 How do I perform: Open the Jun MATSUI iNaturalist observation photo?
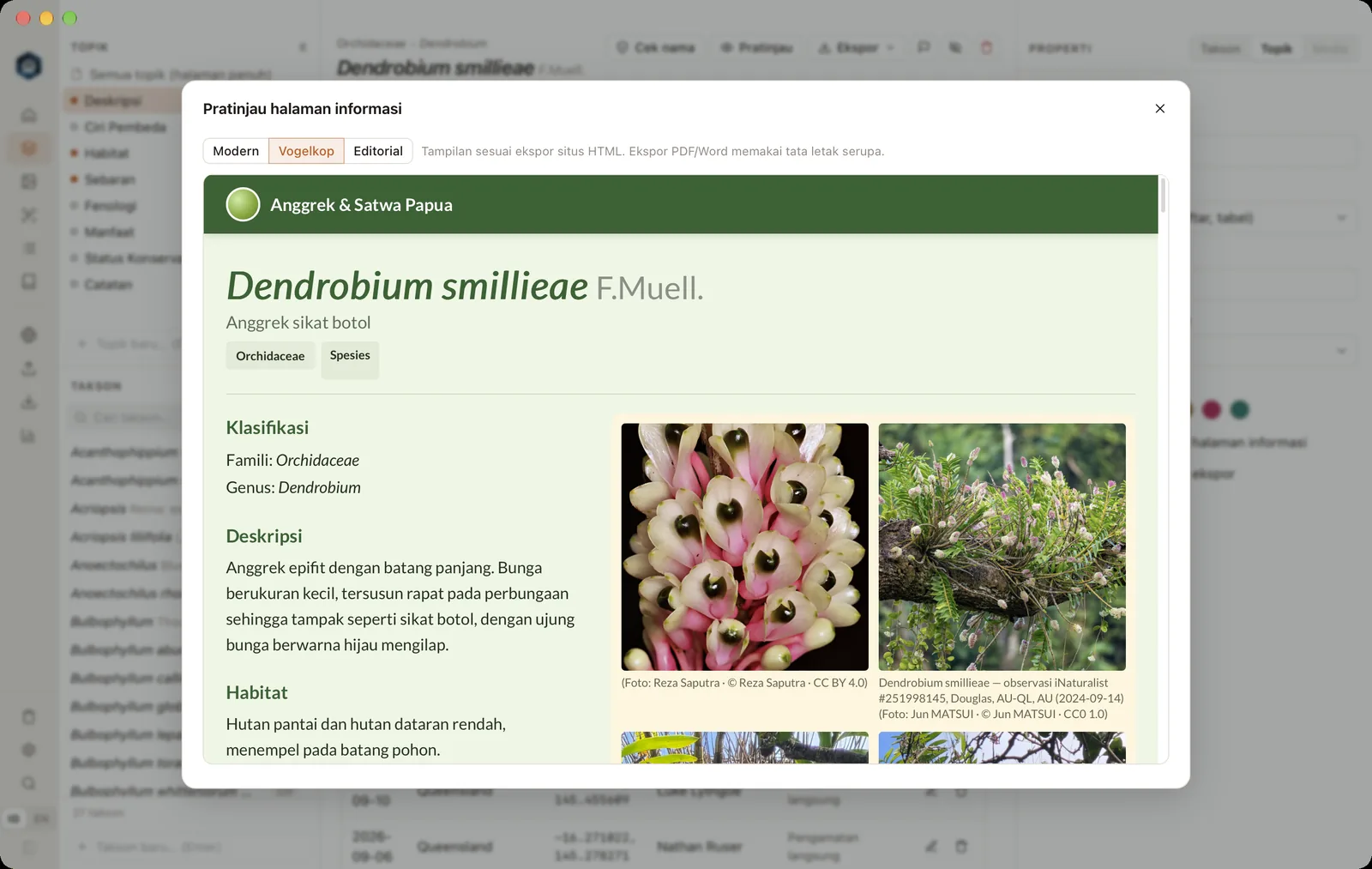1002,546
